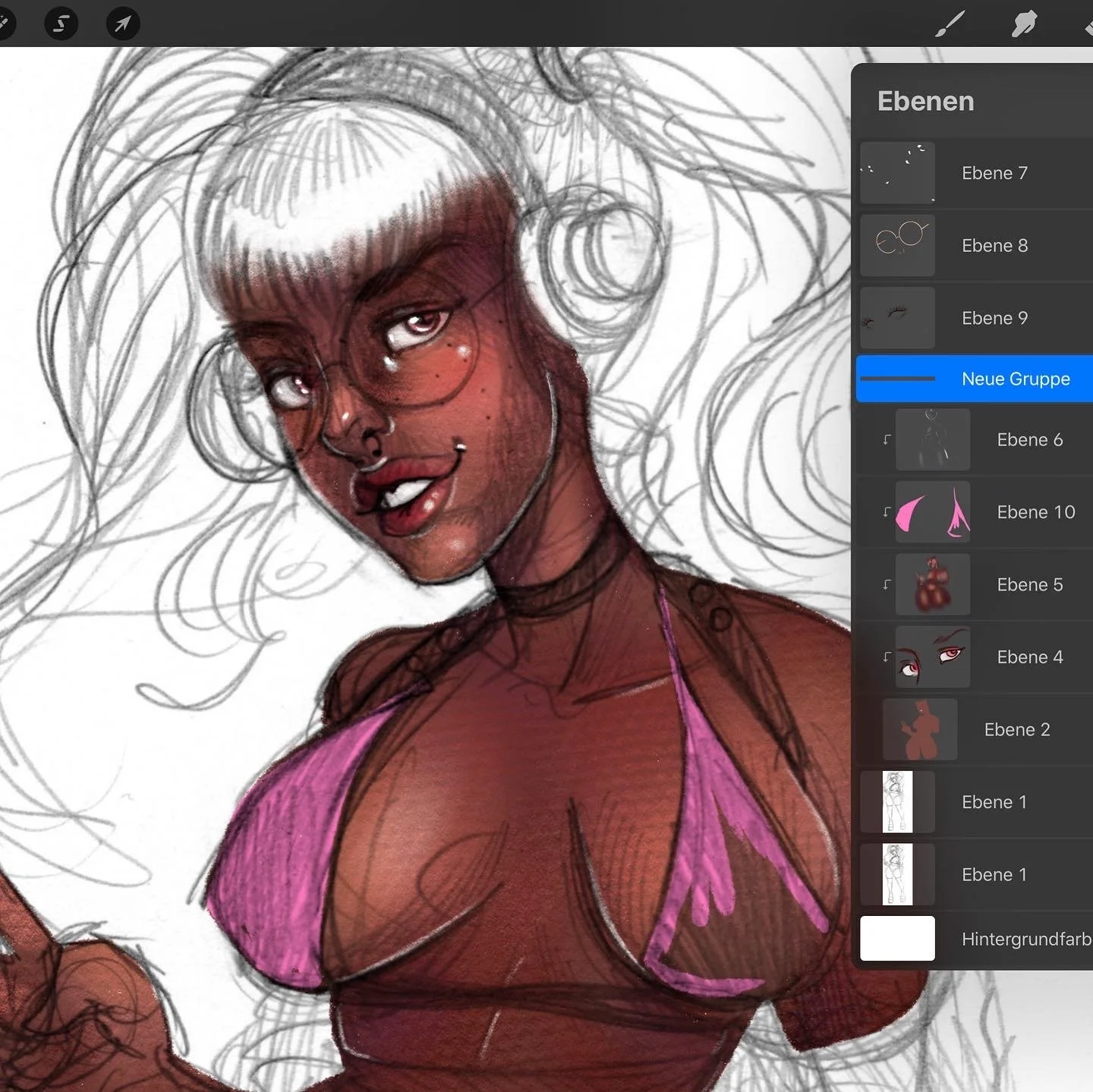
Task: Open the Ebene 5 layer thumbnail
Action: 933,584
